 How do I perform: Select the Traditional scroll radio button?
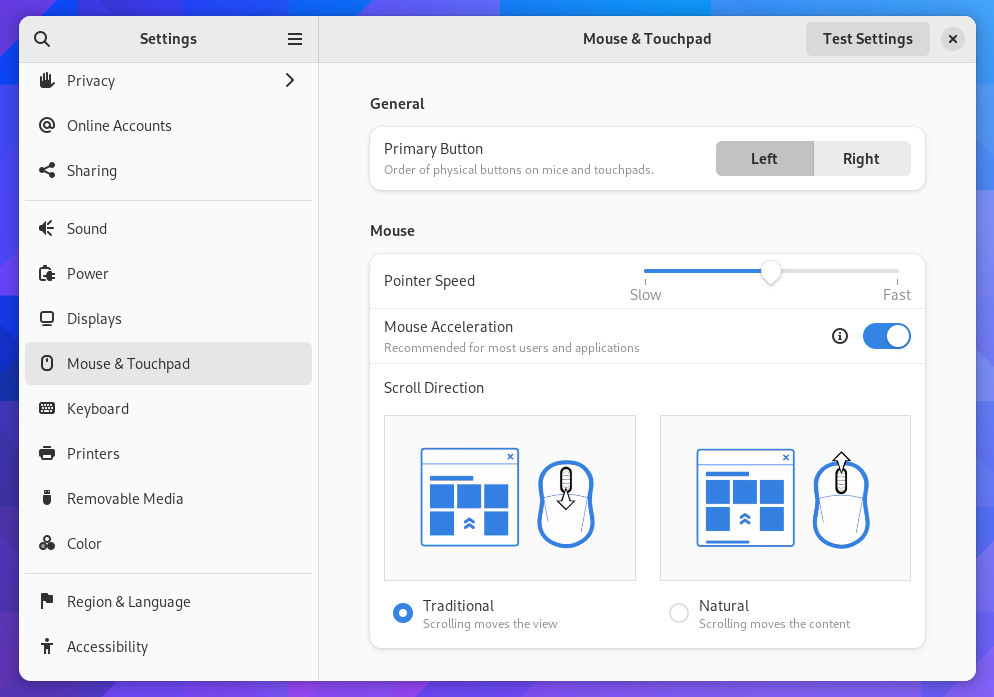click(403, 613)
